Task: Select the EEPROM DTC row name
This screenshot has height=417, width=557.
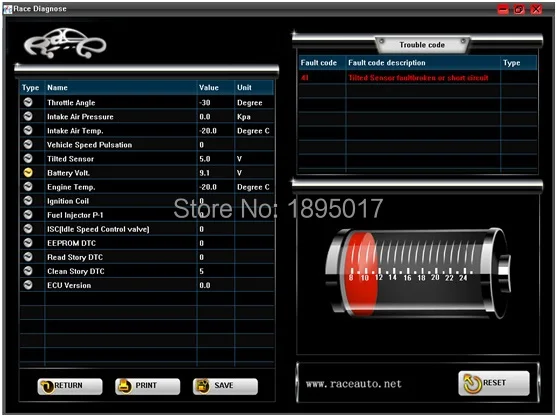Action: tap(71, 243)
